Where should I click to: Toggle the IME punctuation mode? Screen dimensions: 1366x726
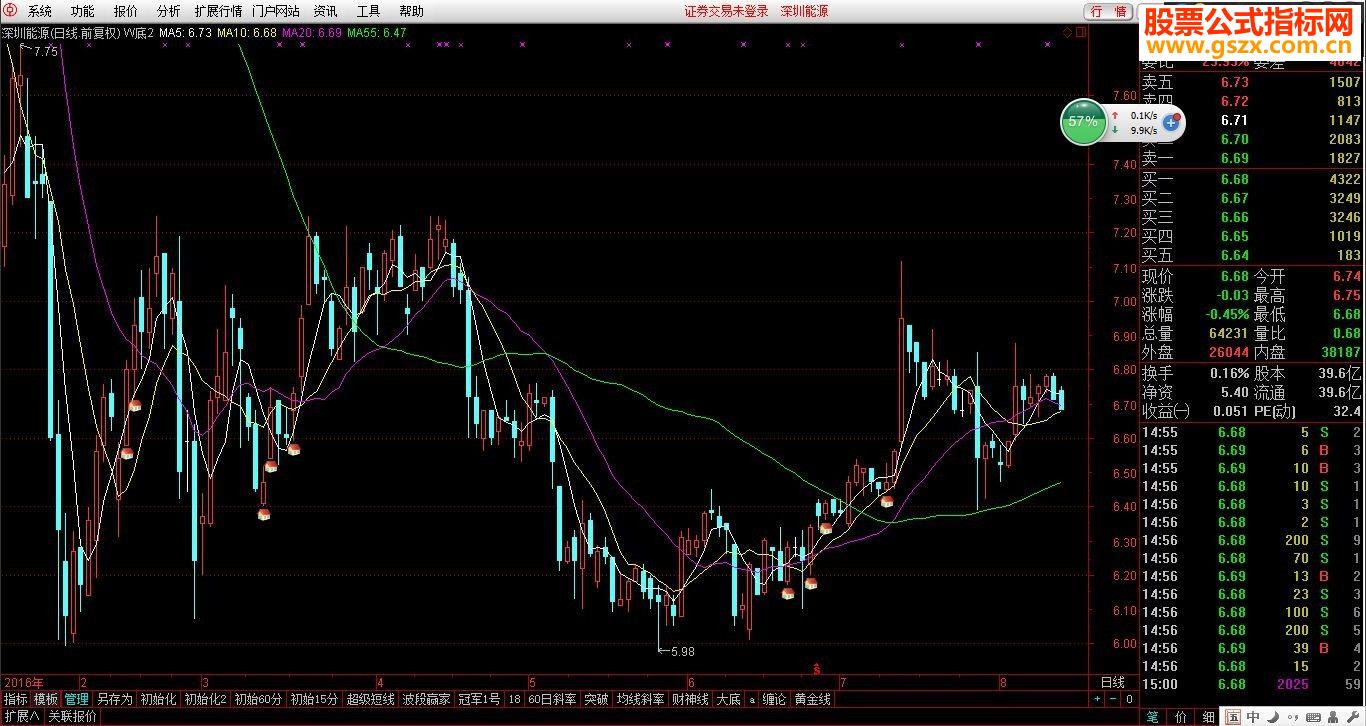point(1293,717)
